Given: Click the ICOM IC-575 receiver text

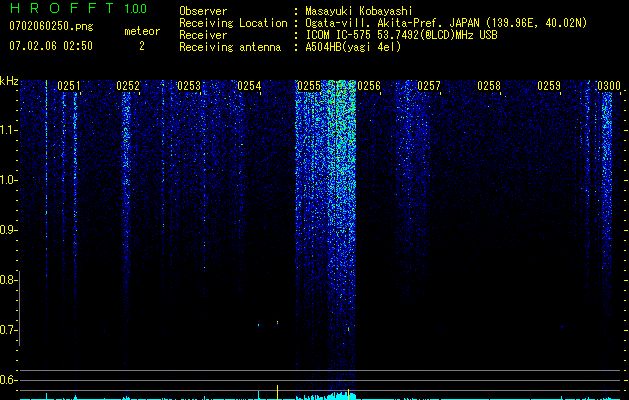Looking at the screenshot, I should [401, 35].
